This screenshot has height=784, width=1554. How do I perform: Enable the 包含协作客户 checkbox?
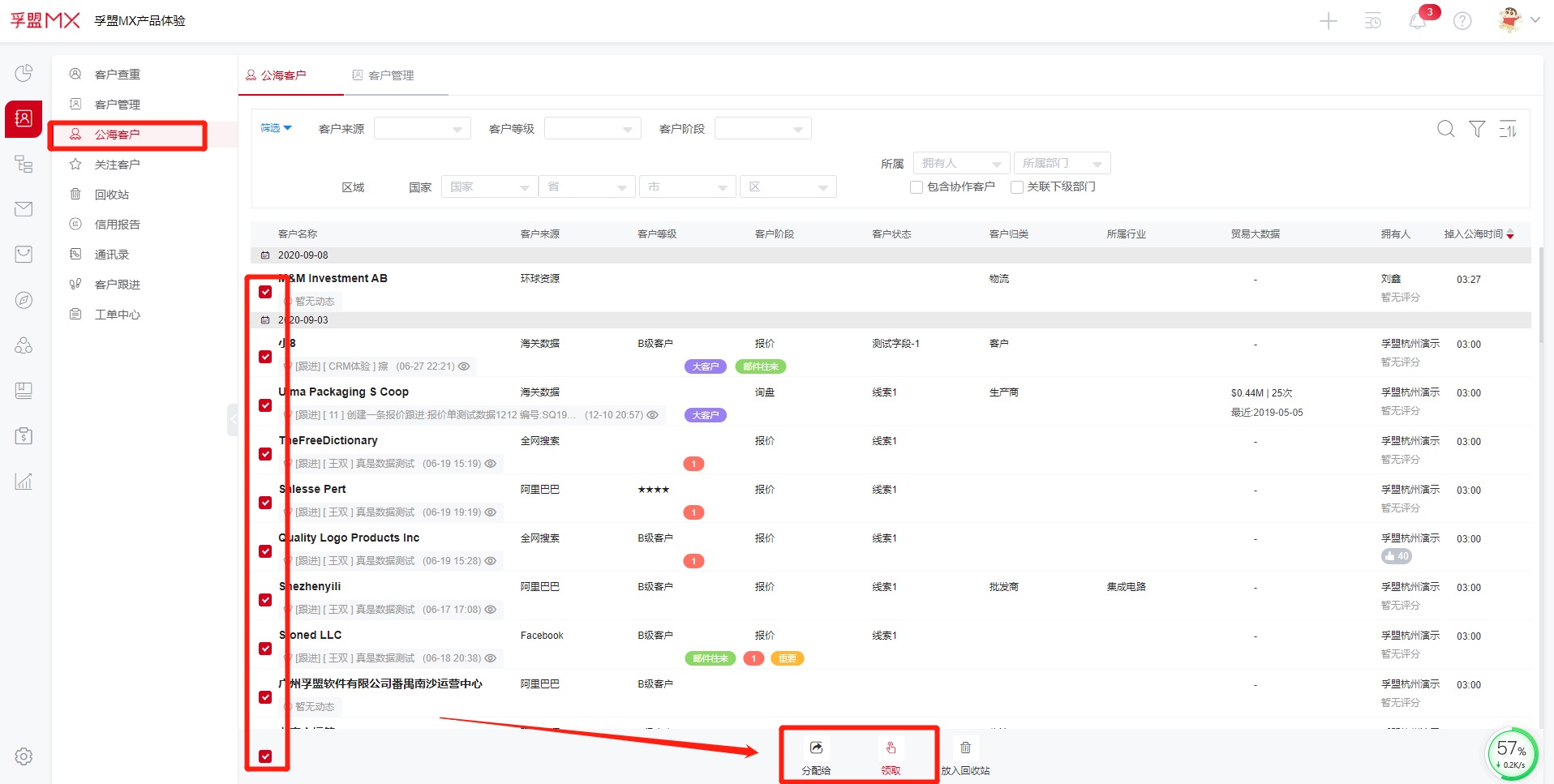[x=917, y=187]
